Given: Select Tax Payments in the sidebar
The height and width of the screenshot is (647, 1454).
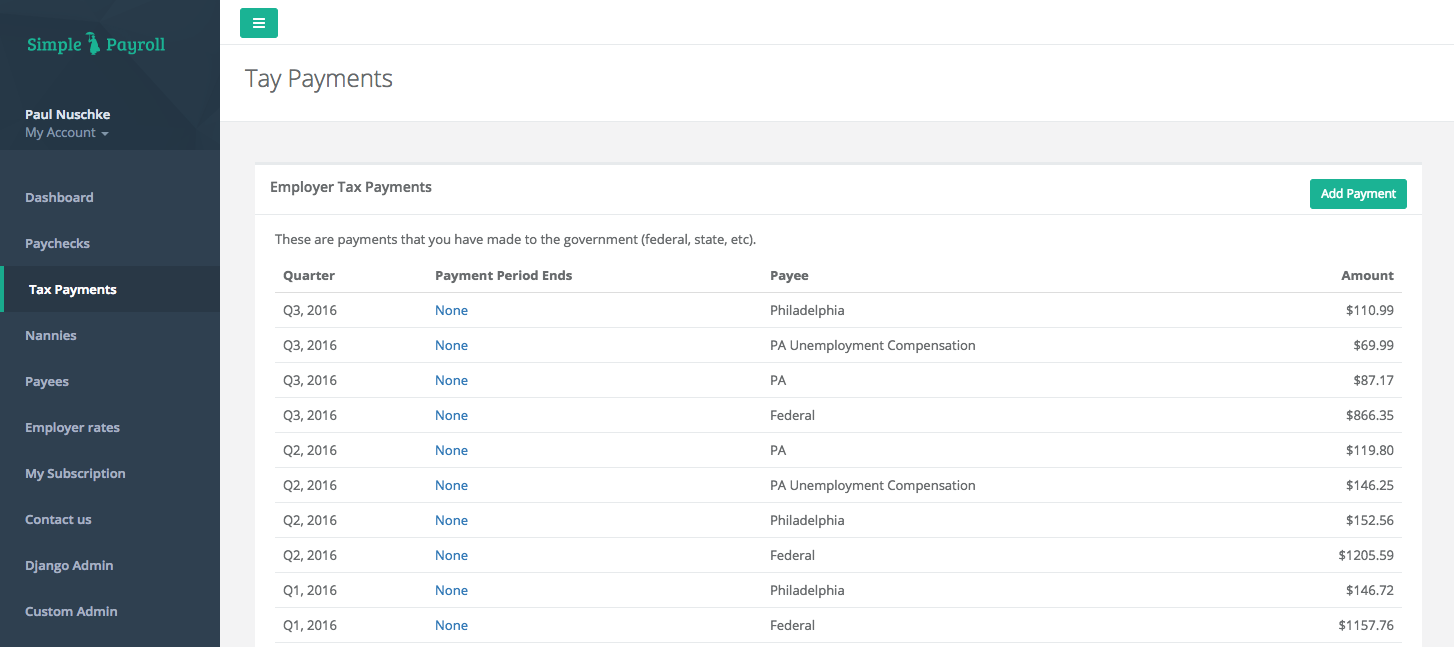Looking at the screenshot, I should pyautogui.click(x=72, y=289).
